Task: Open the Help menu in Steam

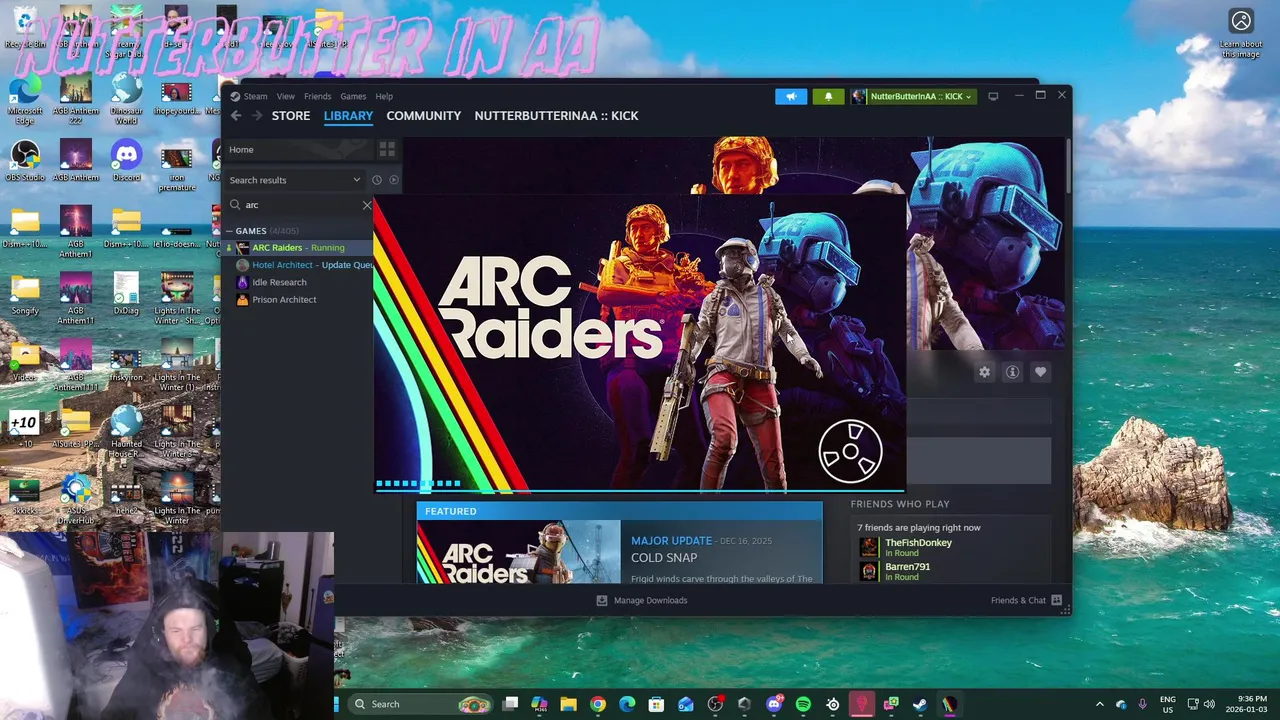Action: 384,96
